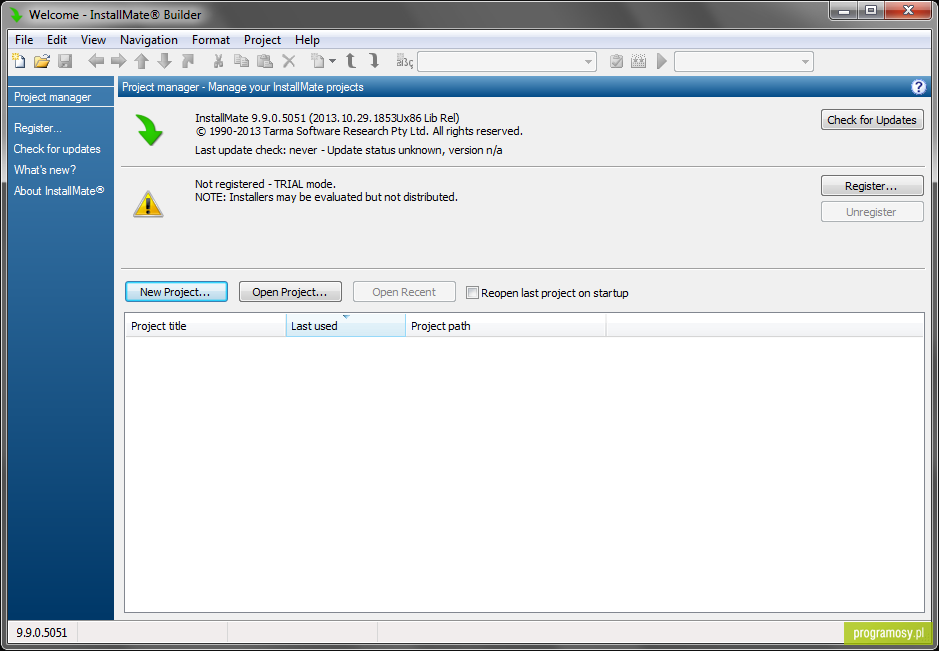Sort by the Last used column header
Screen dimensions: 939x651
pos(346,326)
